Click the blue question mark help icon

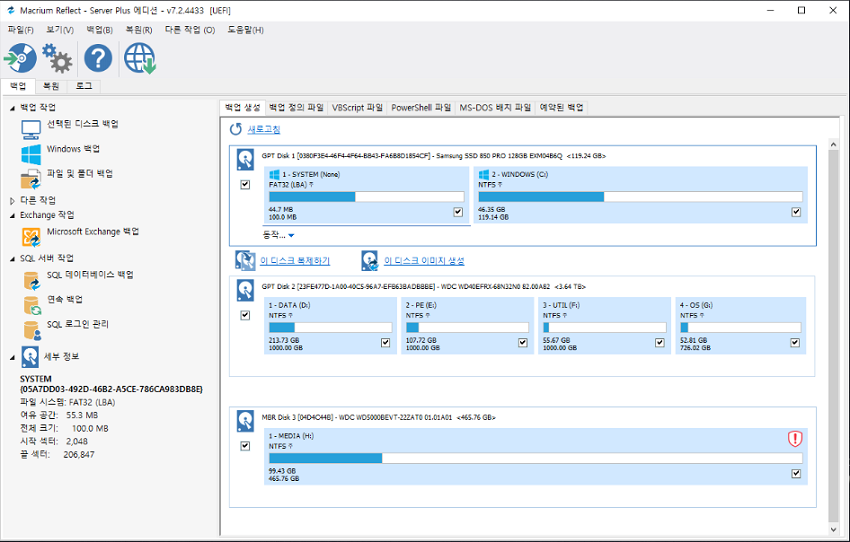pyautogui.click(x=98, y=58)
